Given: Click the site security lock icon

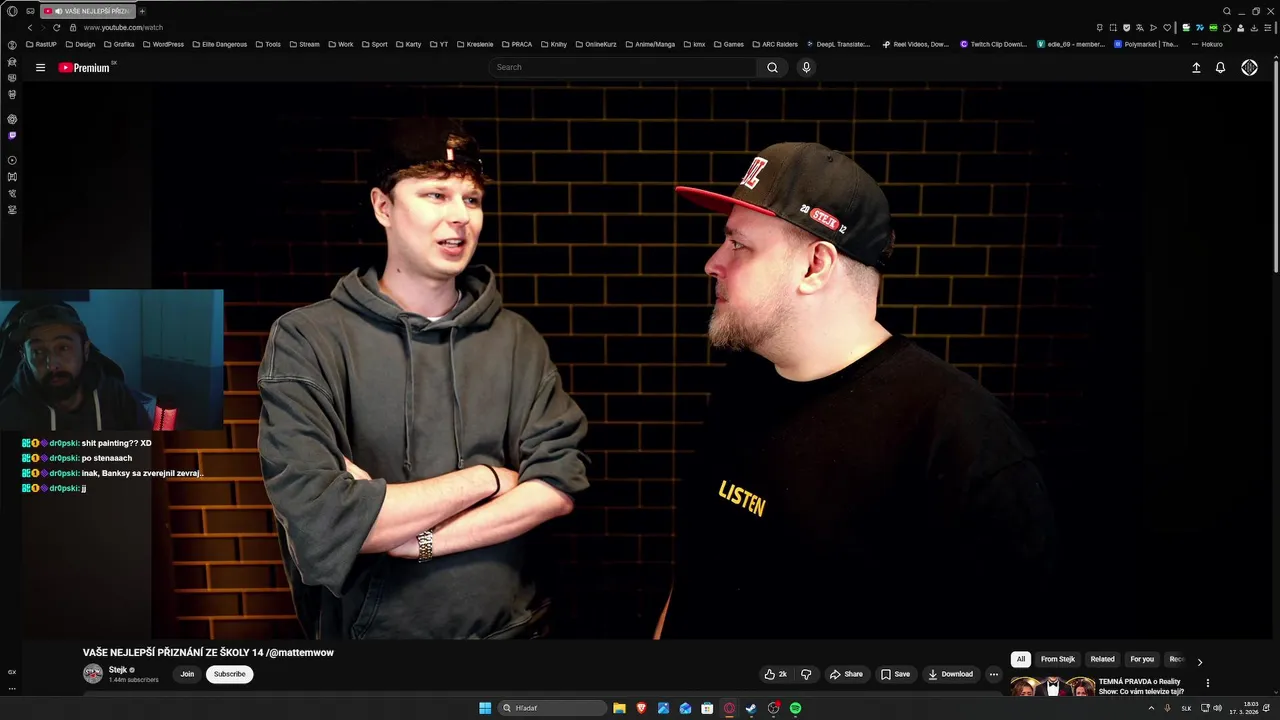Looking at the screenshot, I should coord(73,27).
